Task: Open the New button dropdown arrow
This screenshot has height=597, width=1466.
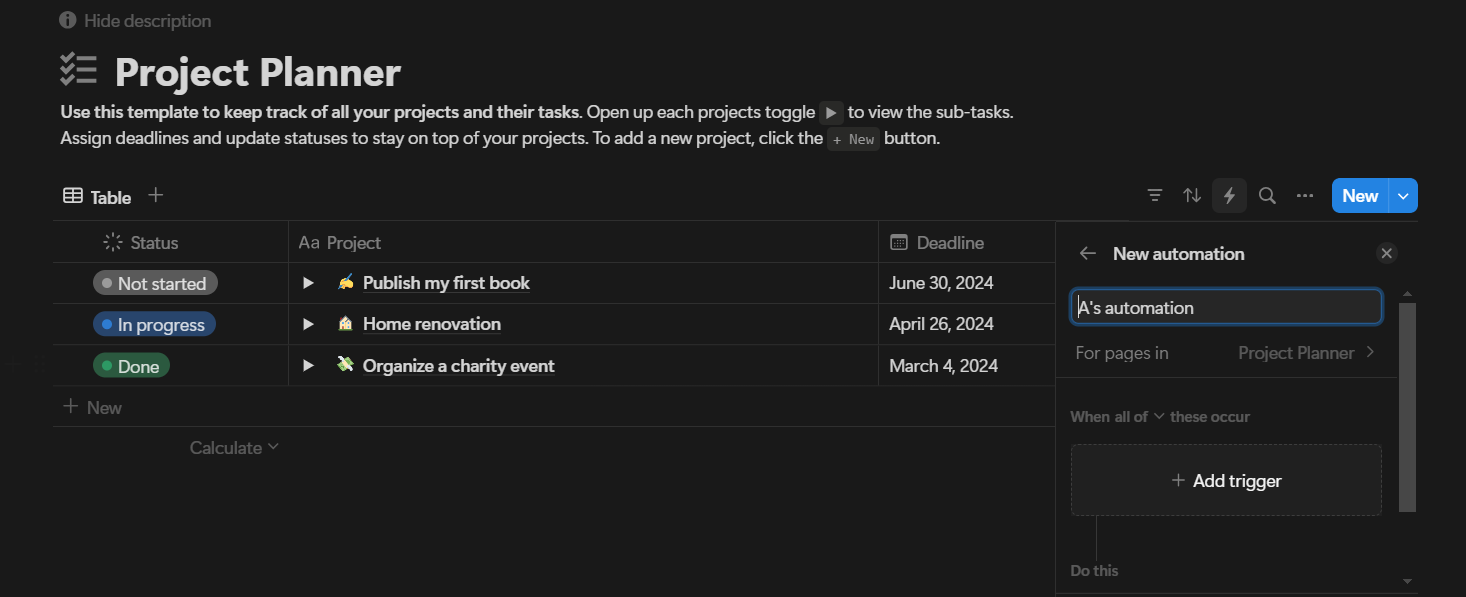Action: (1404, 196)
